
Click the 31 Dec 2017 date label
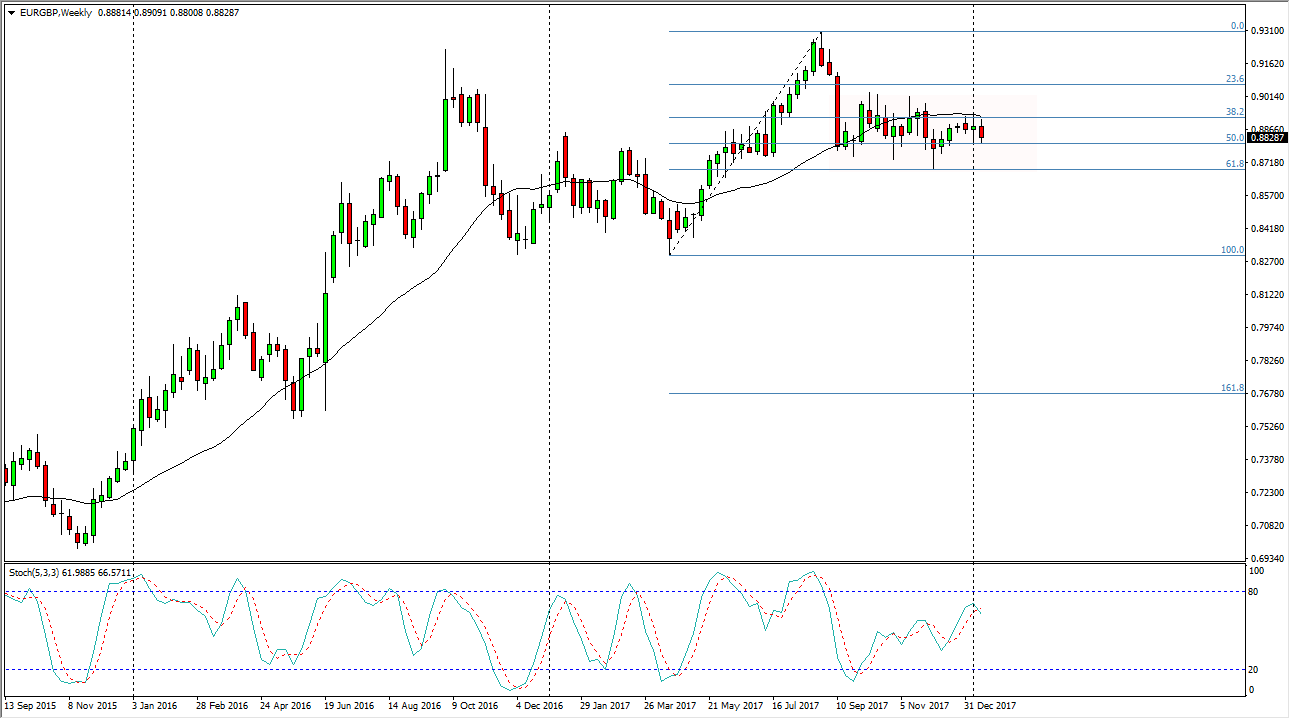point(990,706)
